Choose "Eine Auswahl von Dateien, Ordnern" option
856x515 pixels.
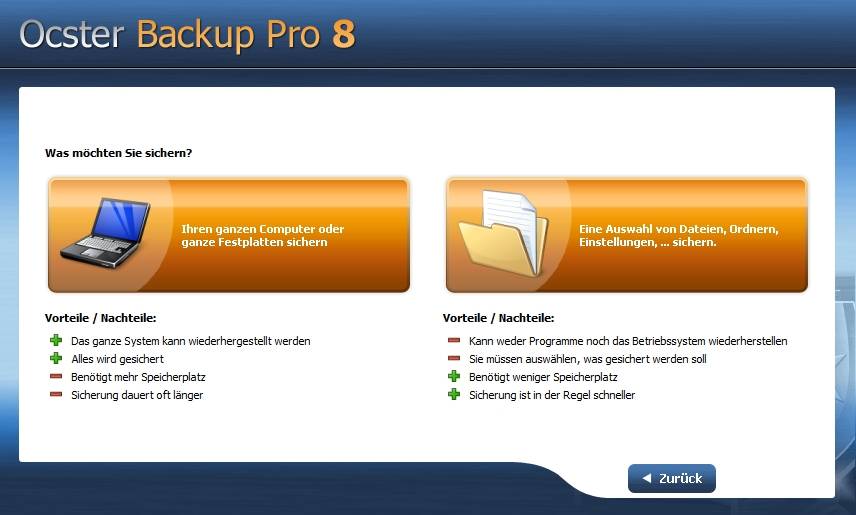tap(627, 235)
